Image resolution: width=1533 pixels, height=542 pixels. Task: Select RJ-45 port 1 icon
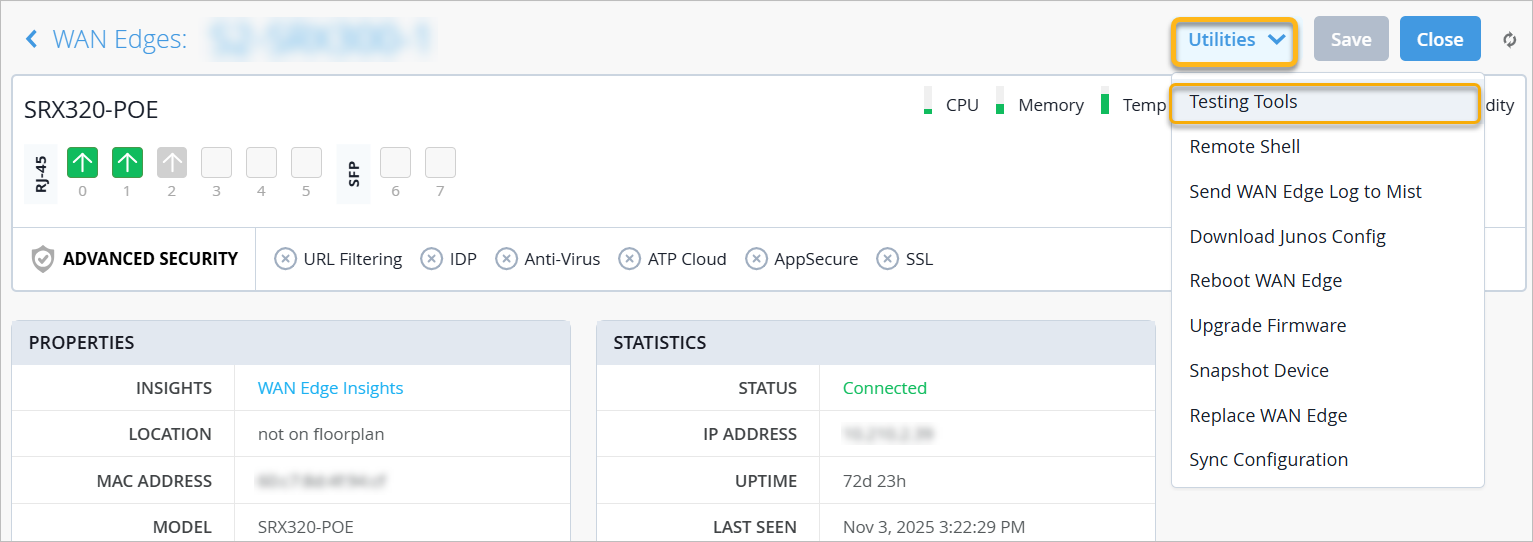[x=127, y=162]
